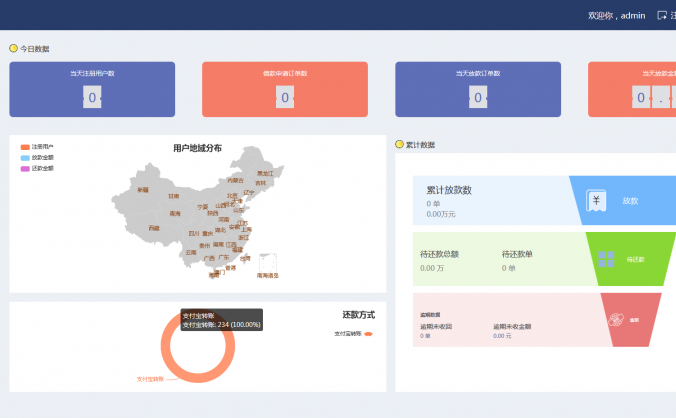Click the 待还款单 label
Screen dimensions: 676x418
coord(517,254)
